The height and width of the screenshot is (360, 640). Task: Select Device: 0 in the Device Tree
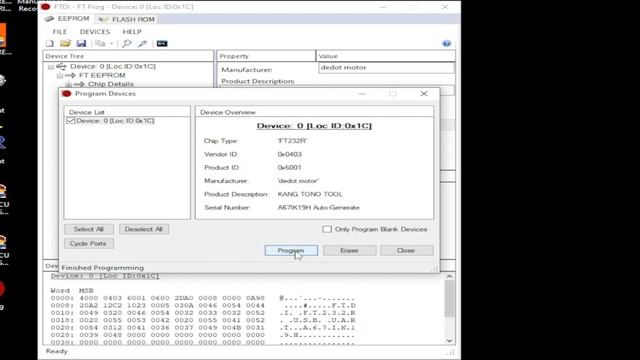pos(113,66)
